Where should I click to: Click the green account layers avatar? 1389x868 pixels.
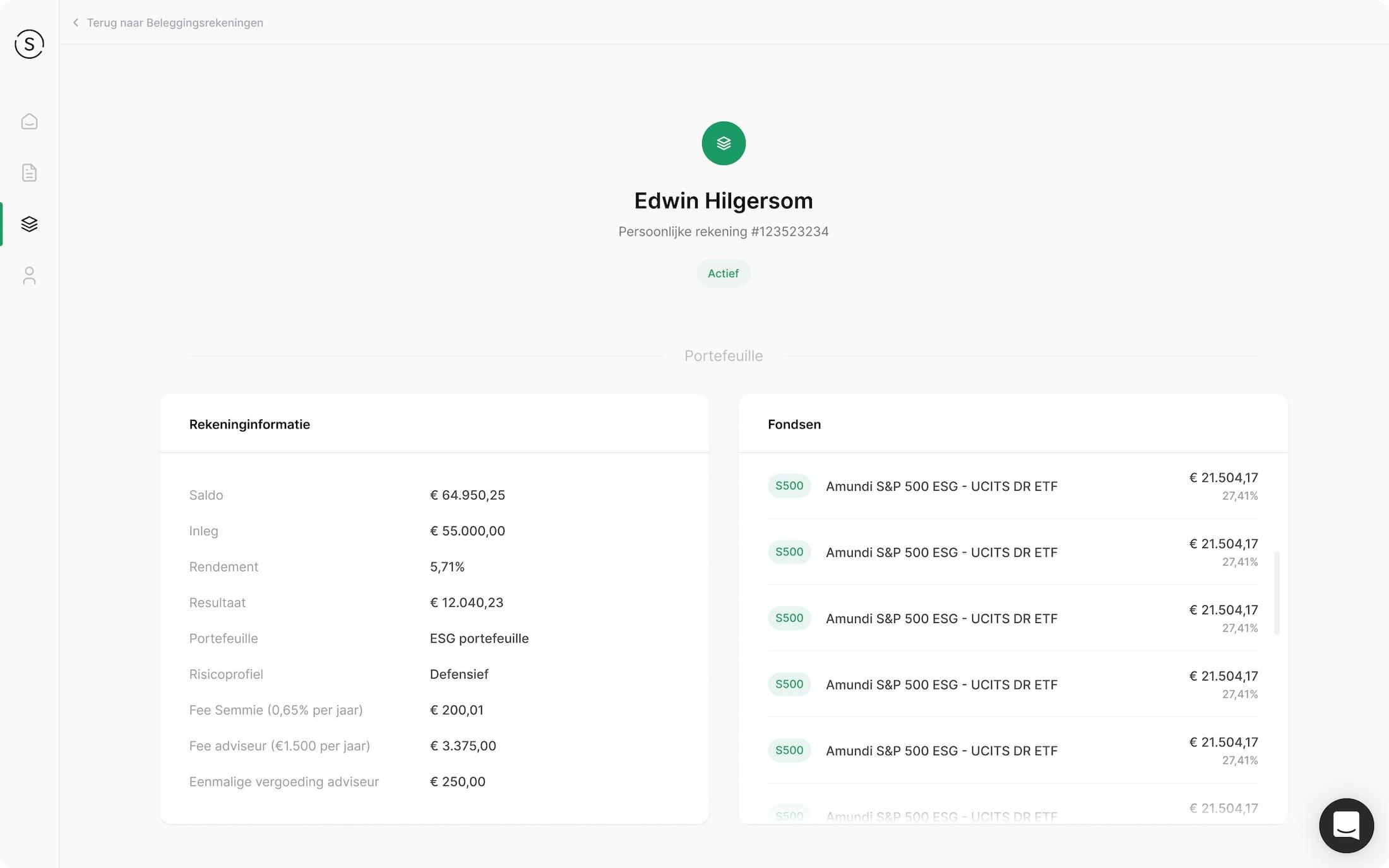point(724,143)
